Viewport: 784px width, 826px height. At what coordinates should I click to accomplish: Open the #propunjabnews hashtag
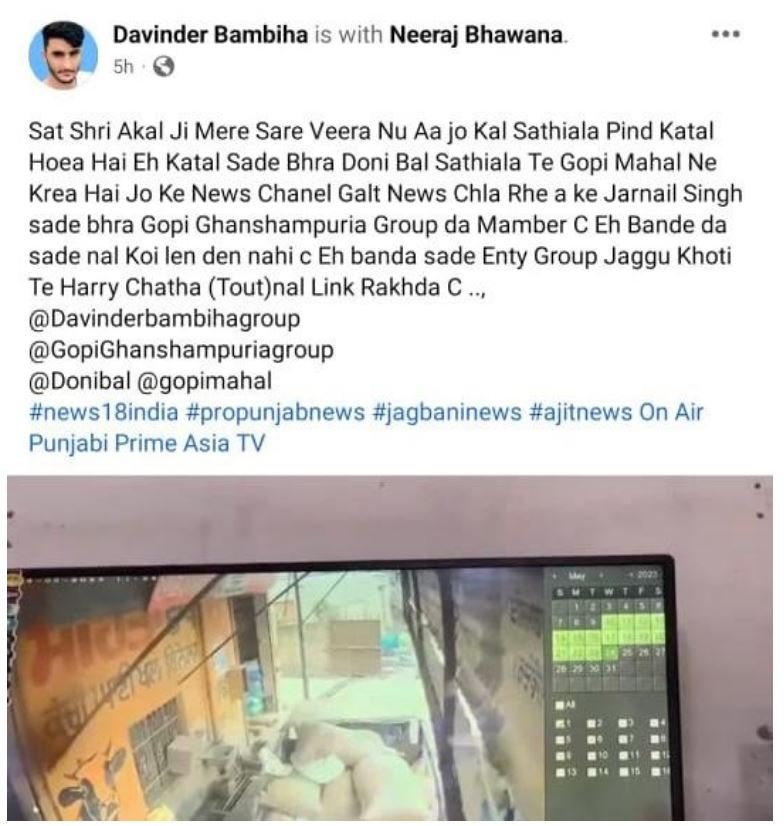[276, 412]
